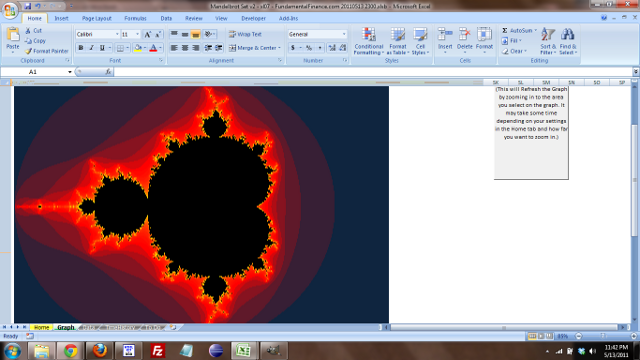Toggle Bottom Align
Viewport: 640px width, 360px height.
click(196, 34)
